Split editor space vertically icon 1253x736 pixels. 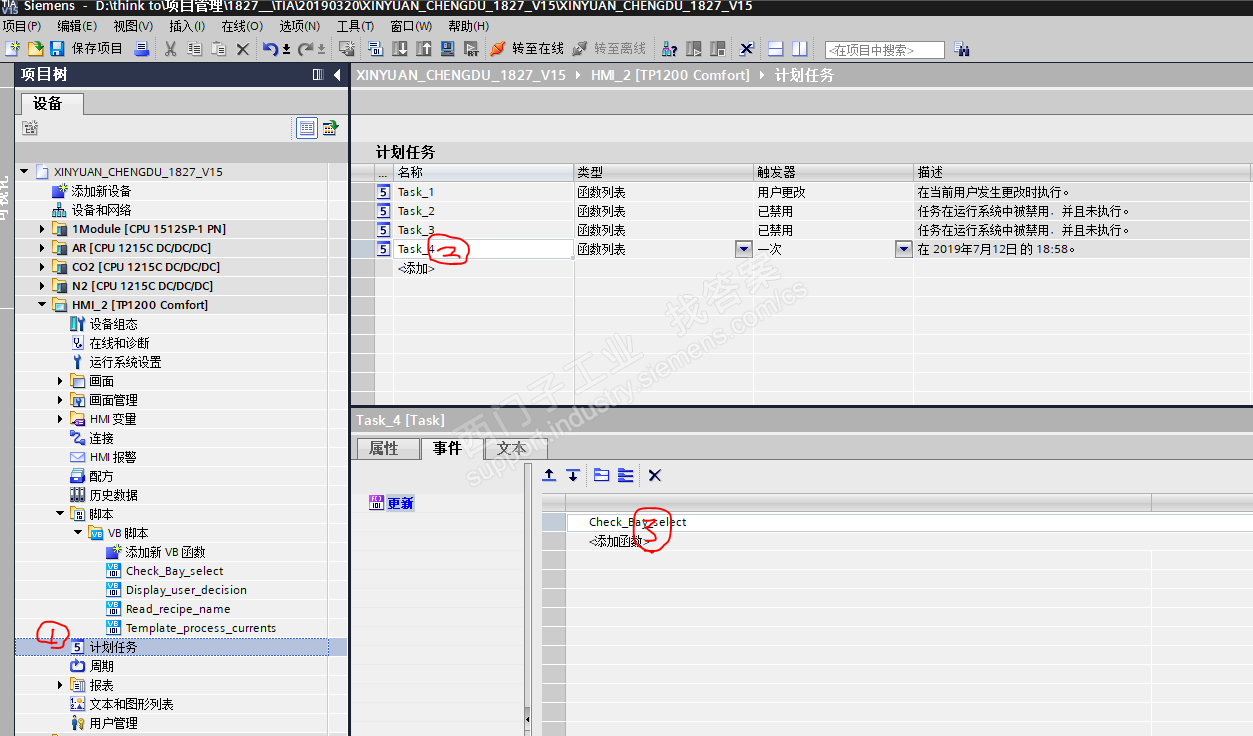(800, 49)
